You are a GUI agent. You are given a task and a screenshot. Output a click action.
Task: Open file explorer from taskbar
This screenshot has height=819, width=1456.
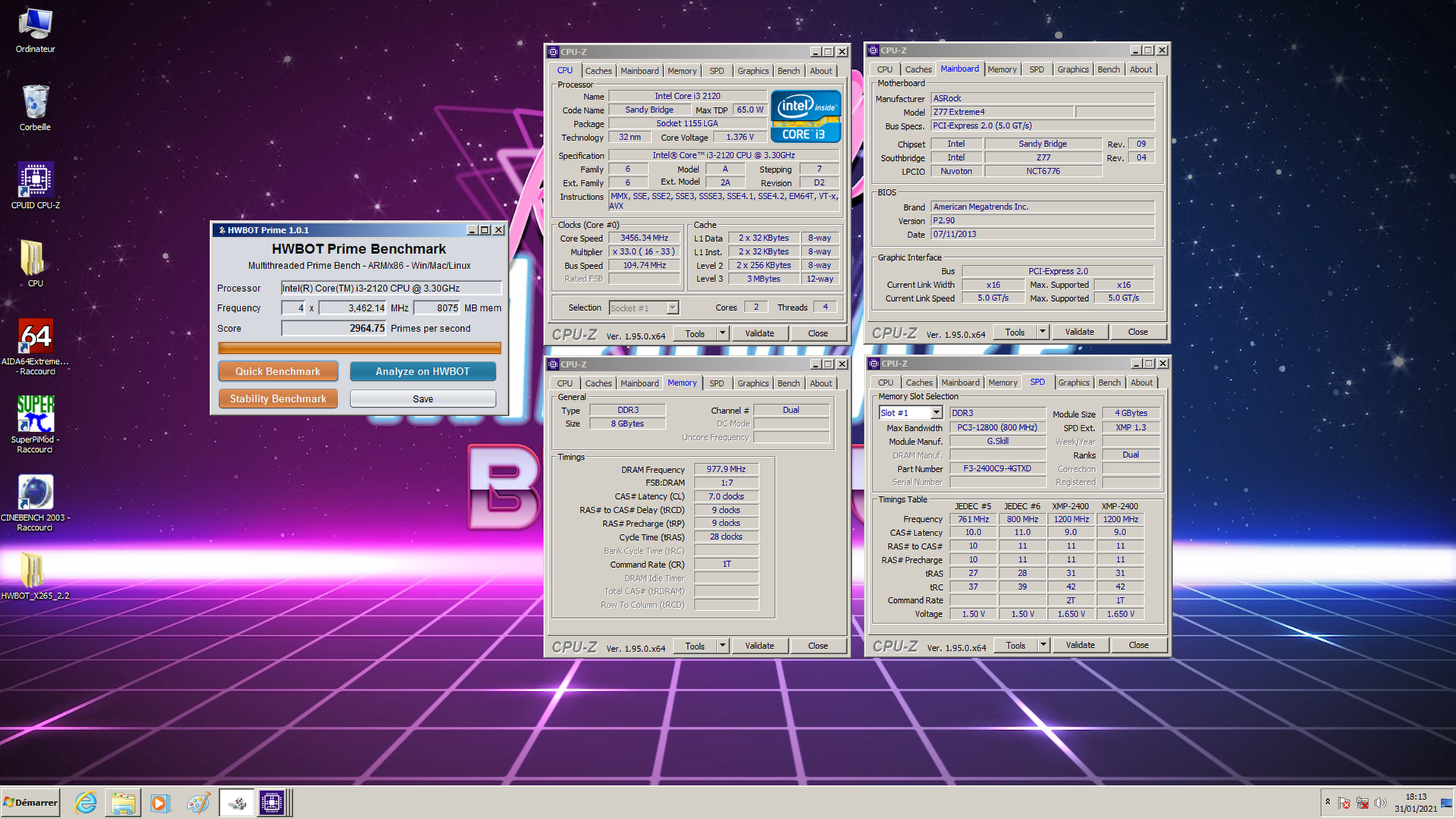123,802
